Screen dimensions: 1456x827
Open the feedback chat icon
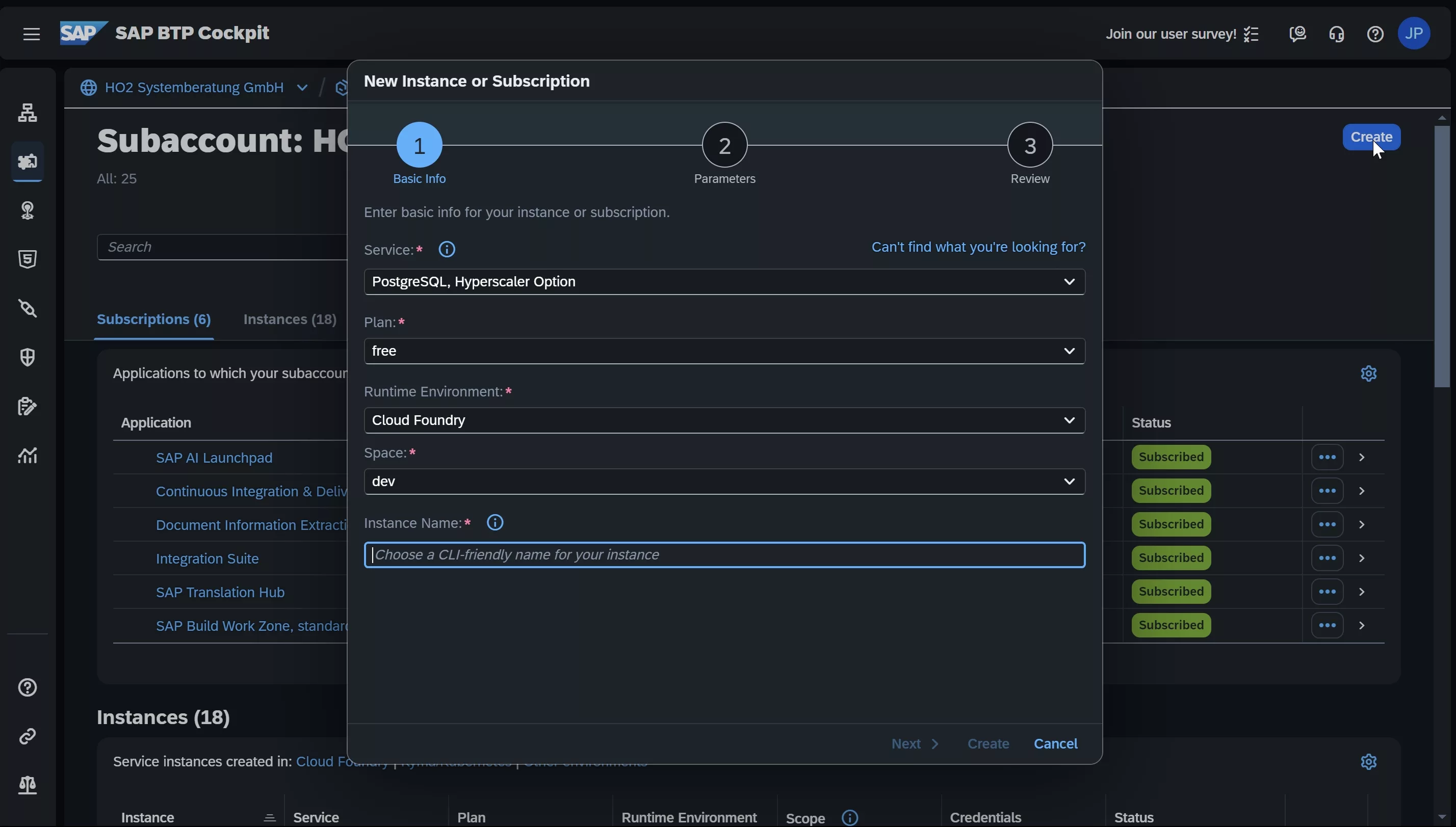1297,34
